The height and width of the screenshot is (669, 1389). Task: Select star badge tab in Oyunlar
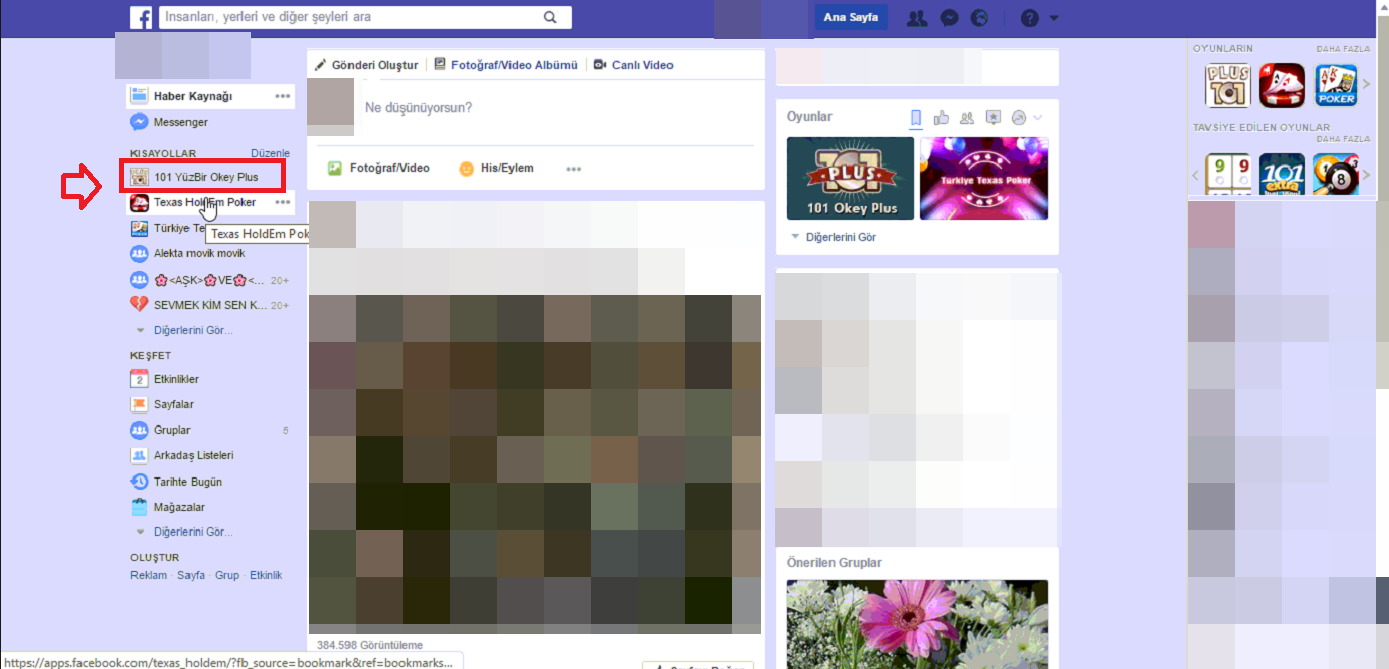point(993,118)
